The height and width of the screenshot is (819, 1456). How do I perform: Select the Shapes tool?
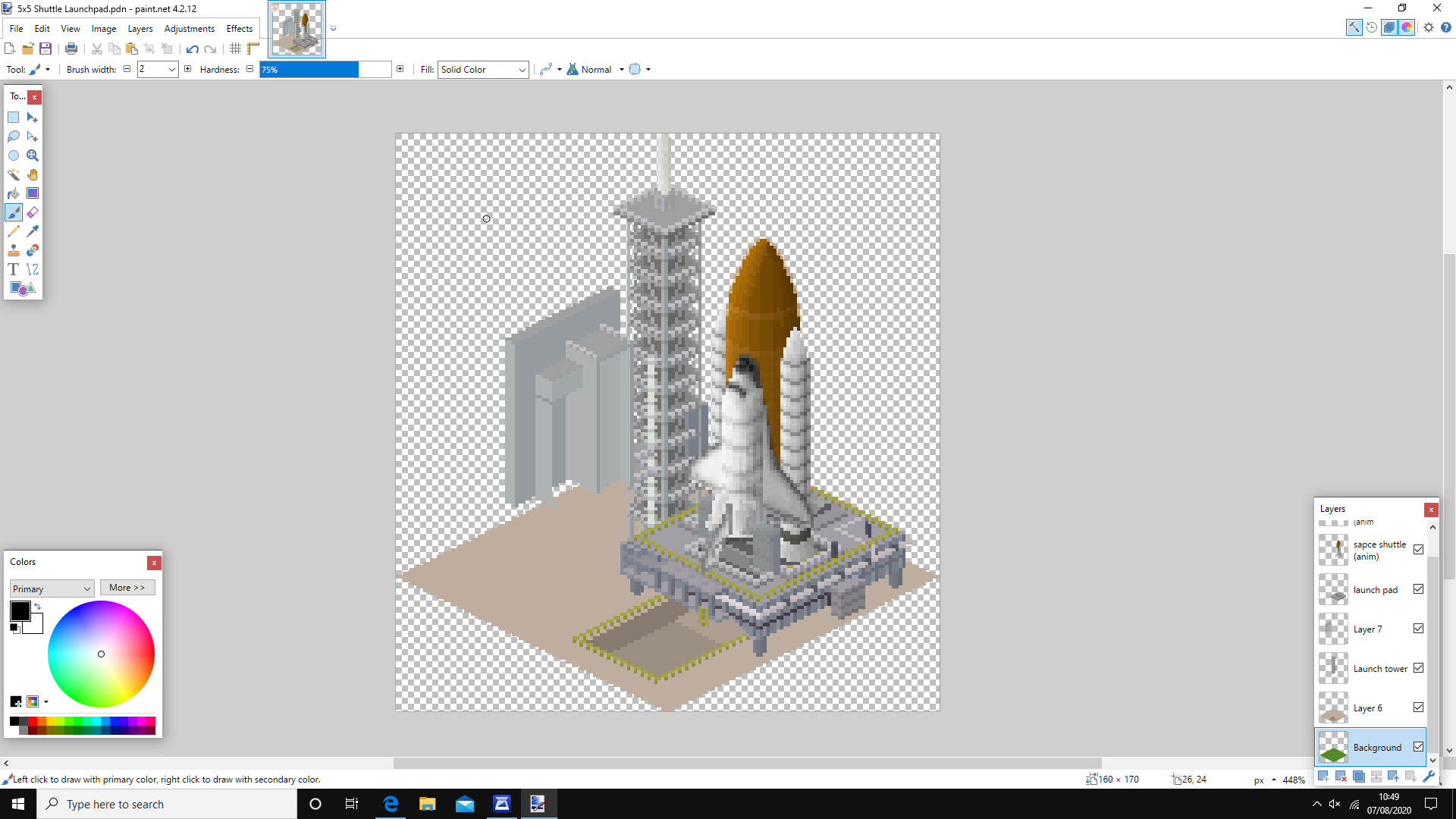[23, 288]
